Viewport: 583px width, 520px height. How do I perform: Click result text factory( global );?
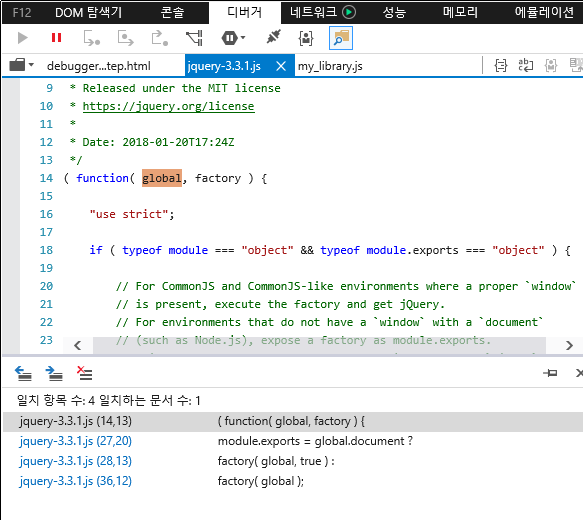261,481
